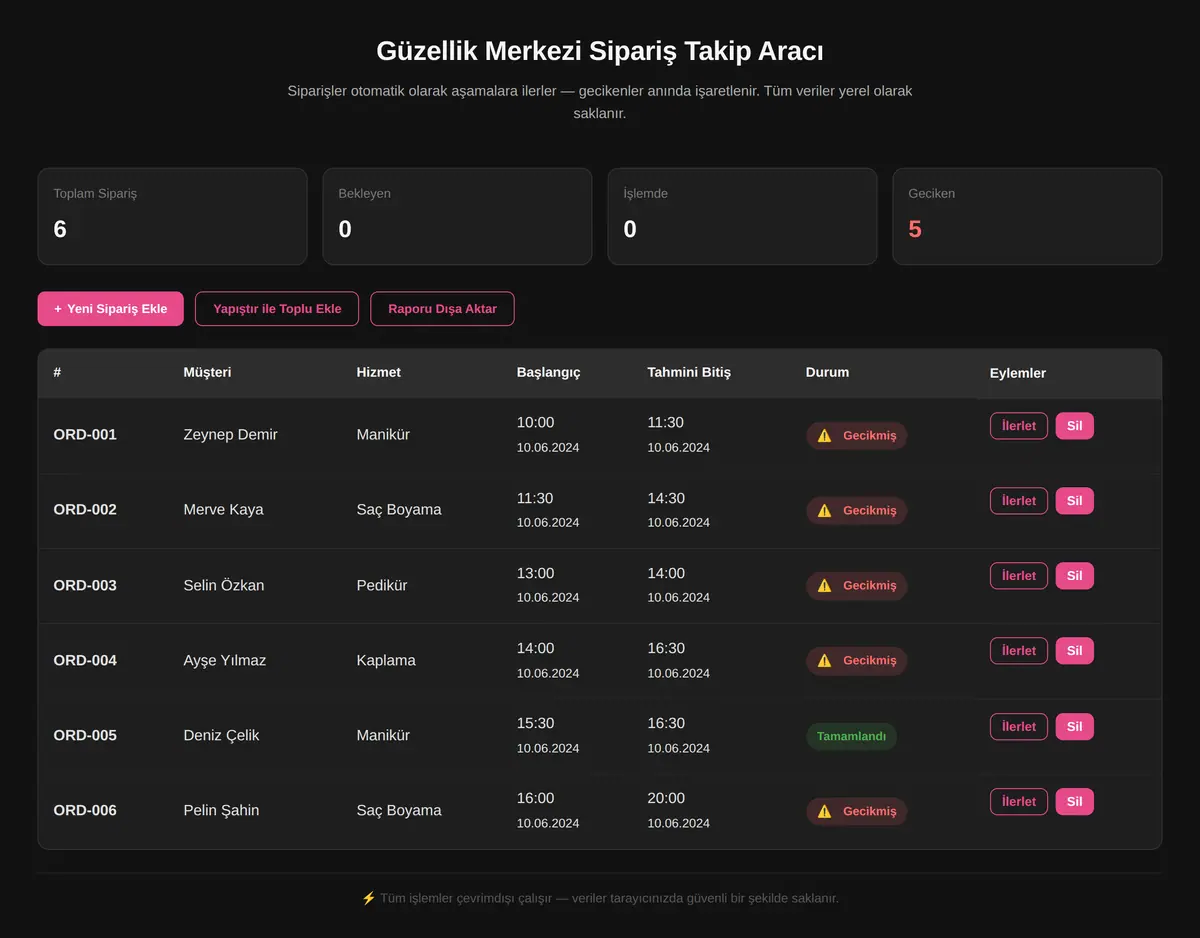Delete order ORD-006 with Sil
The image size is (1200, 938).
click(x=1074, y=802)
